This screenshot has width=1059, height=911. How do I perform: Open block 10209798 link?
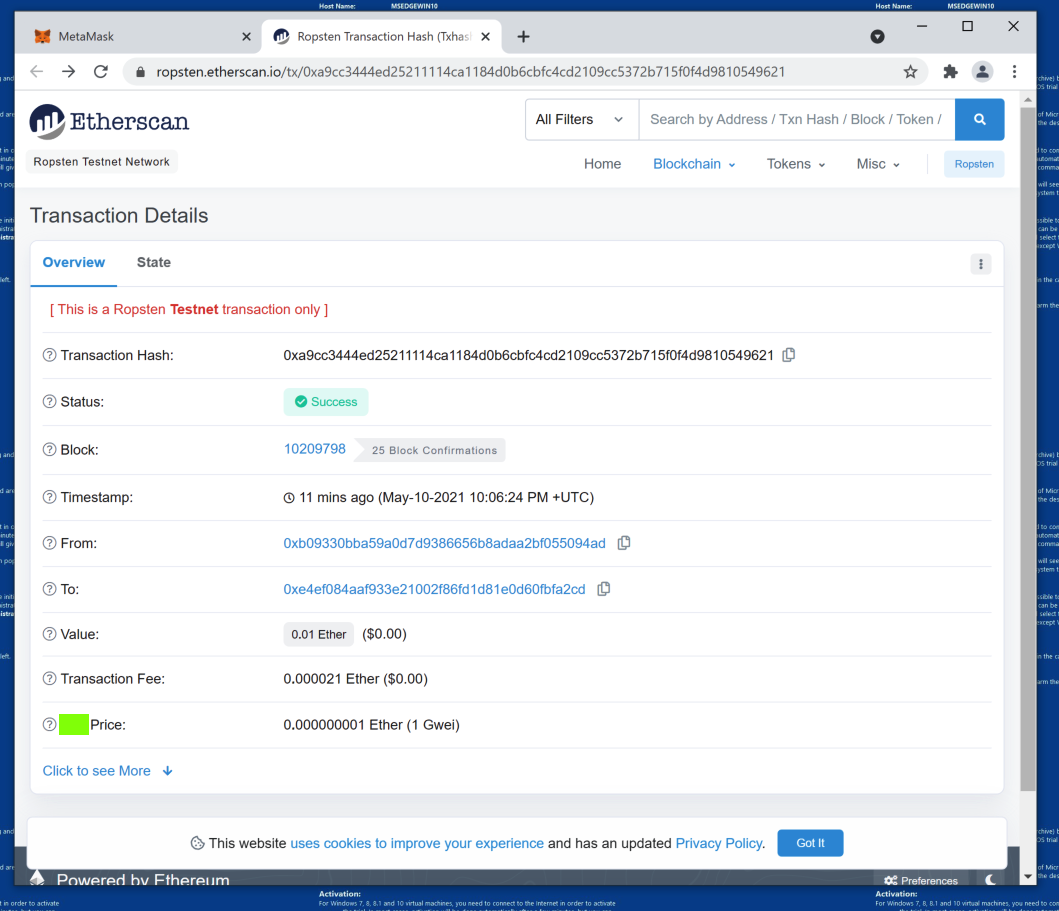click(x=315, y=449)
